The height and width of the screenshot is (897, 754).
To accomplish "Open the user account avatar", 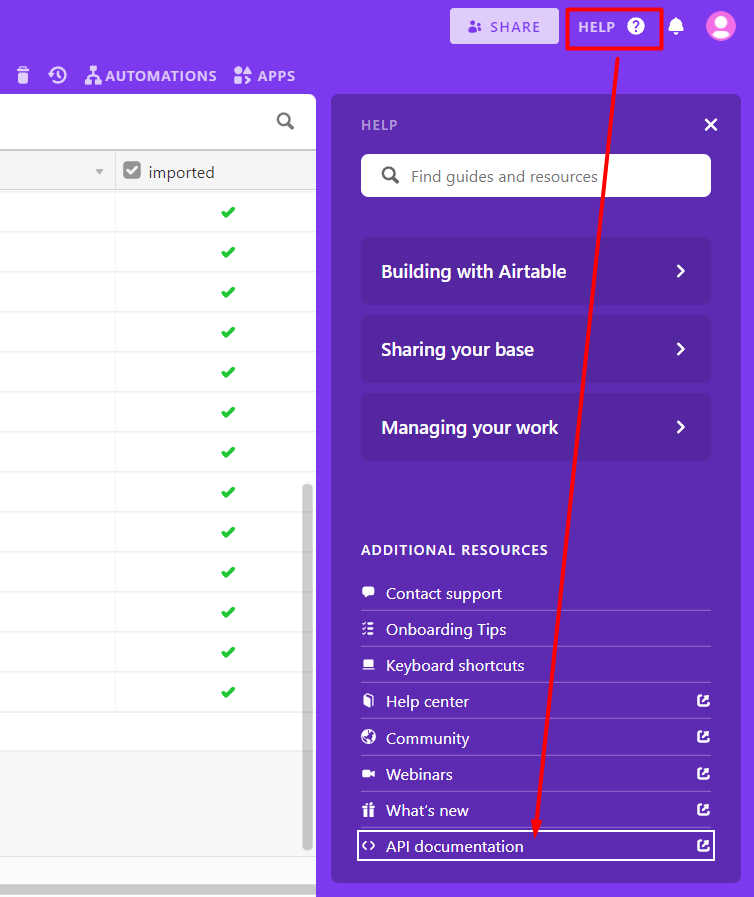I will 720,26.
